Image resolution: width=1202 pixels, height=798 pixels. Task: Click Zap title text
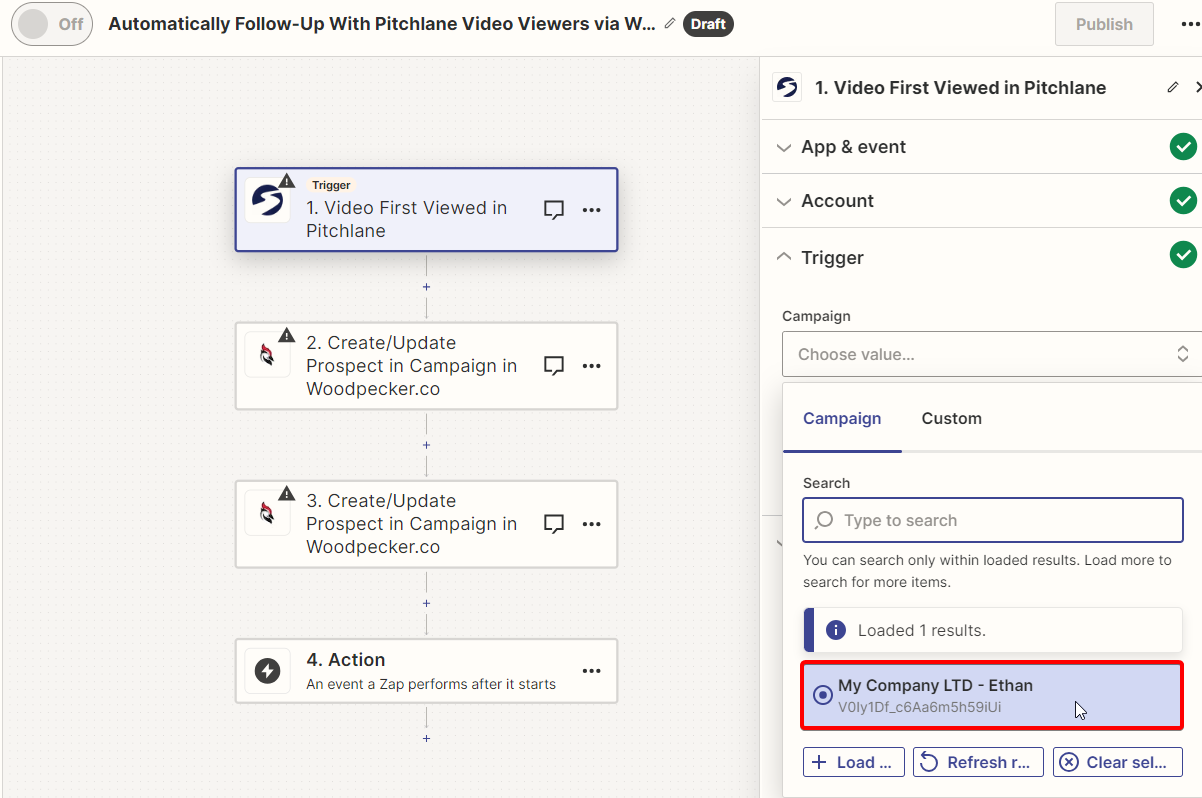(x=382, y=24)
